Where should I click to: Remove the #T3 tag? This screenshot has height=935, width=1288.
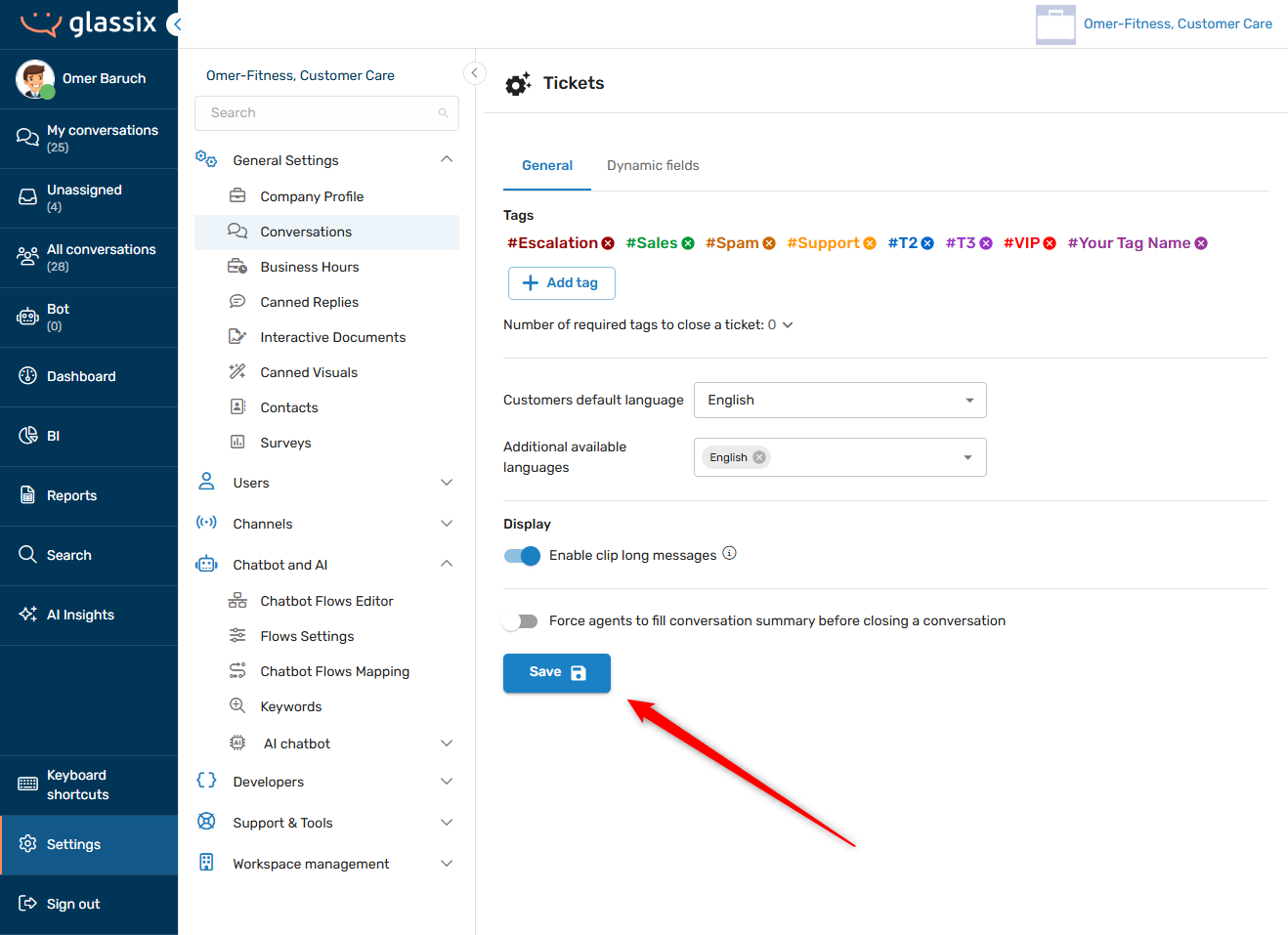tap(986, 243)
